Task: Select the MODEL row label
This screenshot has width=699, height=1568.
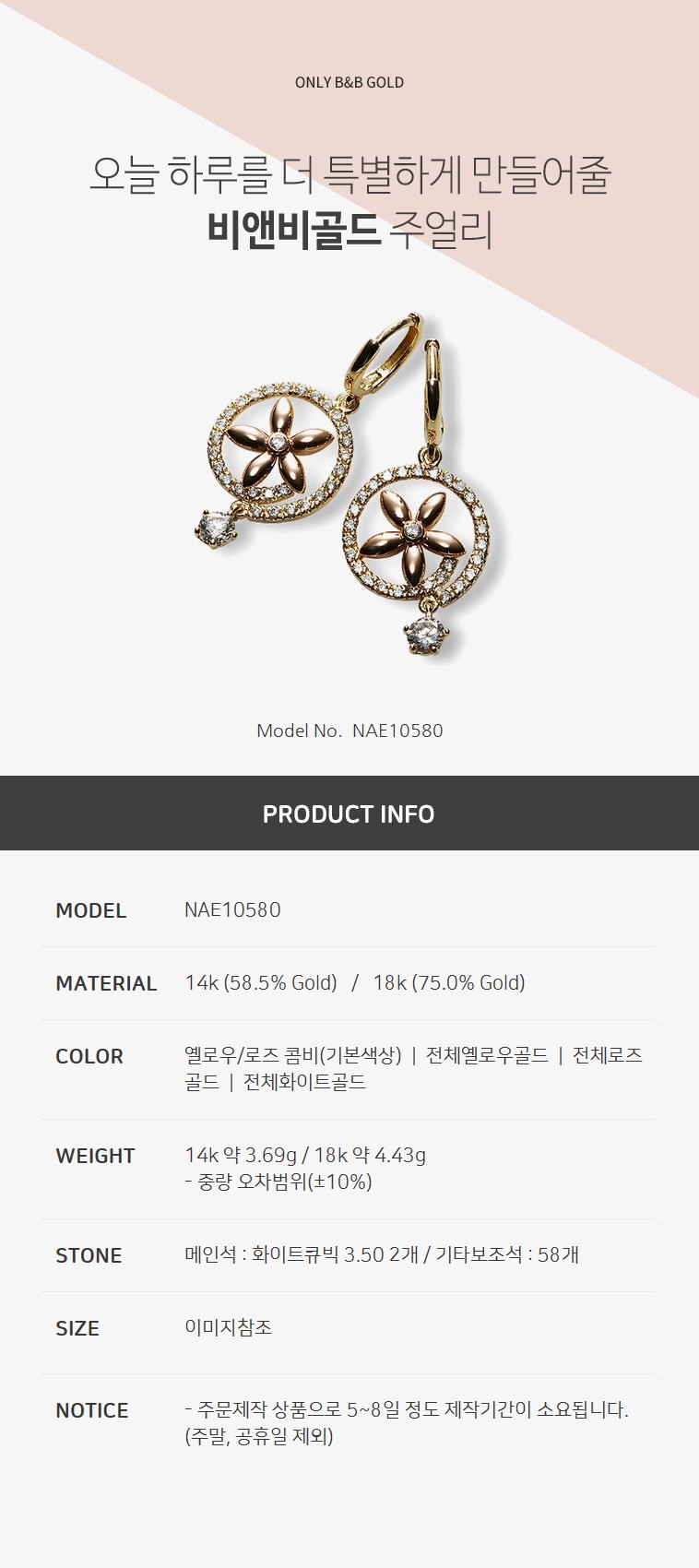Action: click(91, 910)
